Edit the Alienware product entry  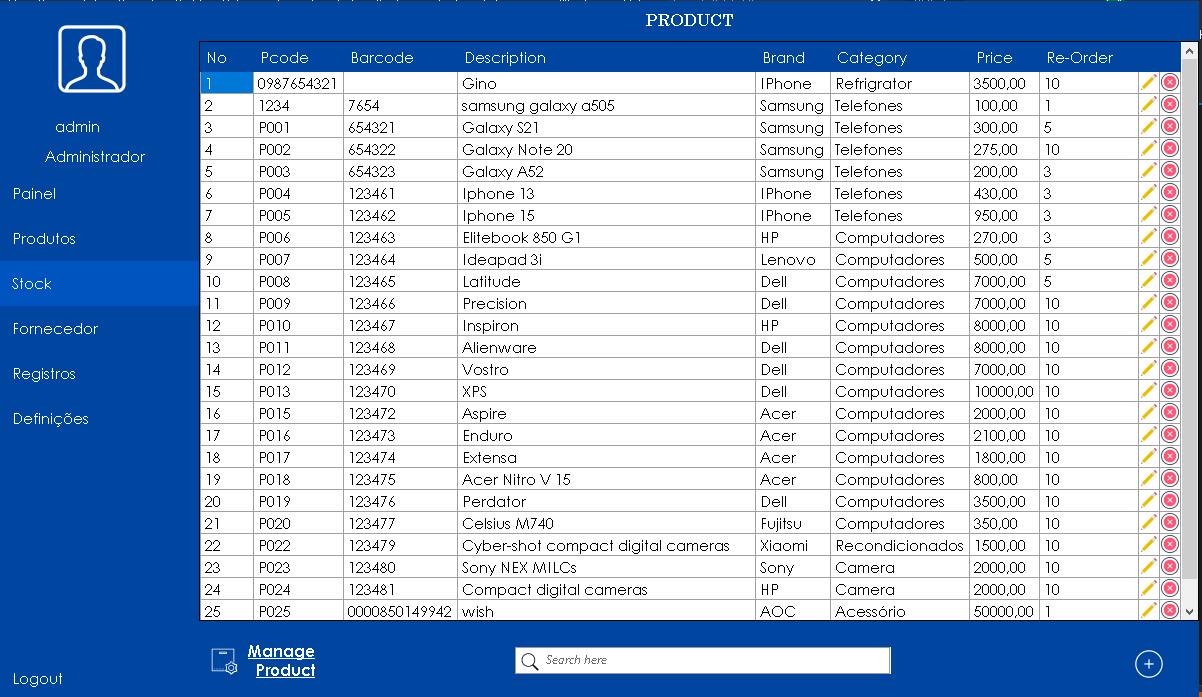tap(1148, 347)
